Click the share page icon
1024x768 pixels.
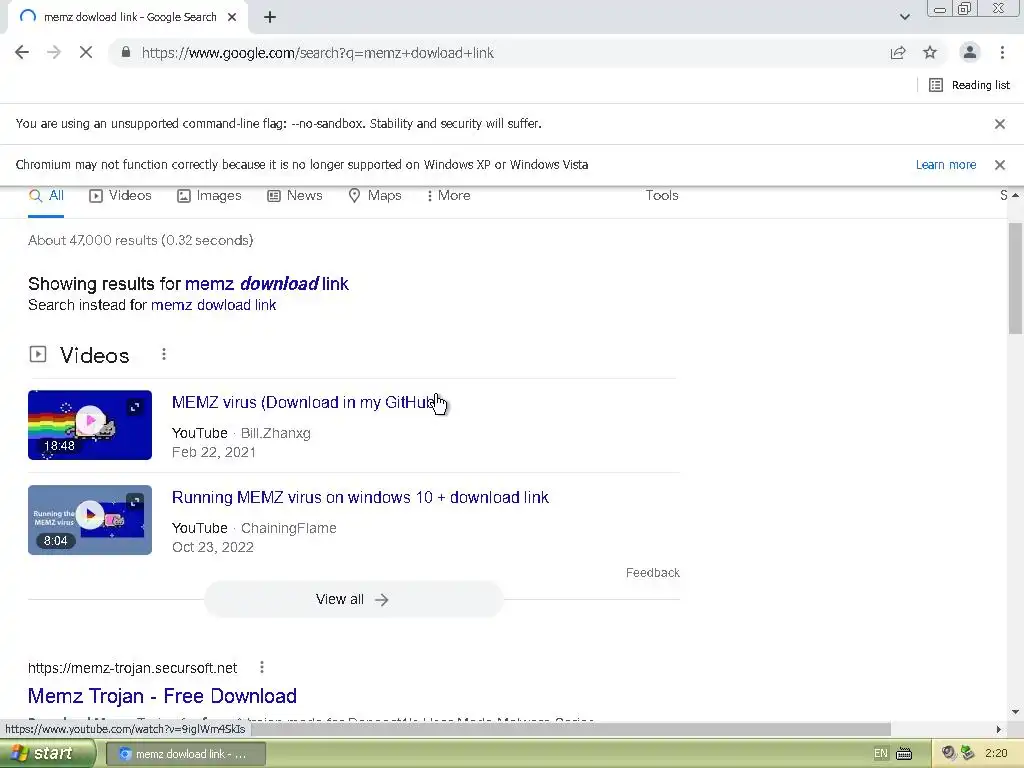click(x=898, y=53)
